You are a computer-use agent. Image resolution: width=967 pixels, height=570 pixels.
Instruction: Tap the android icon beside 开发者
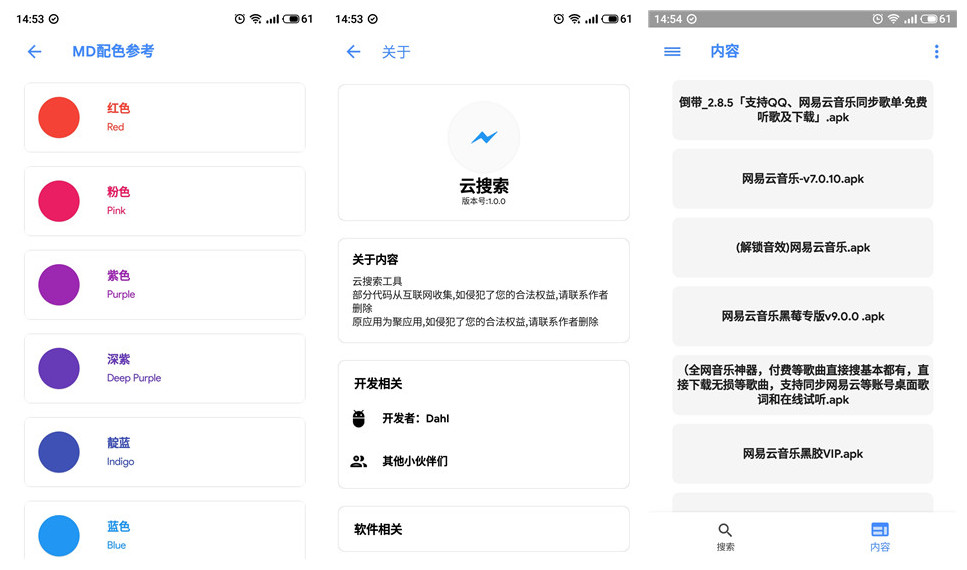pyautogui.click(x=358, y=418)
